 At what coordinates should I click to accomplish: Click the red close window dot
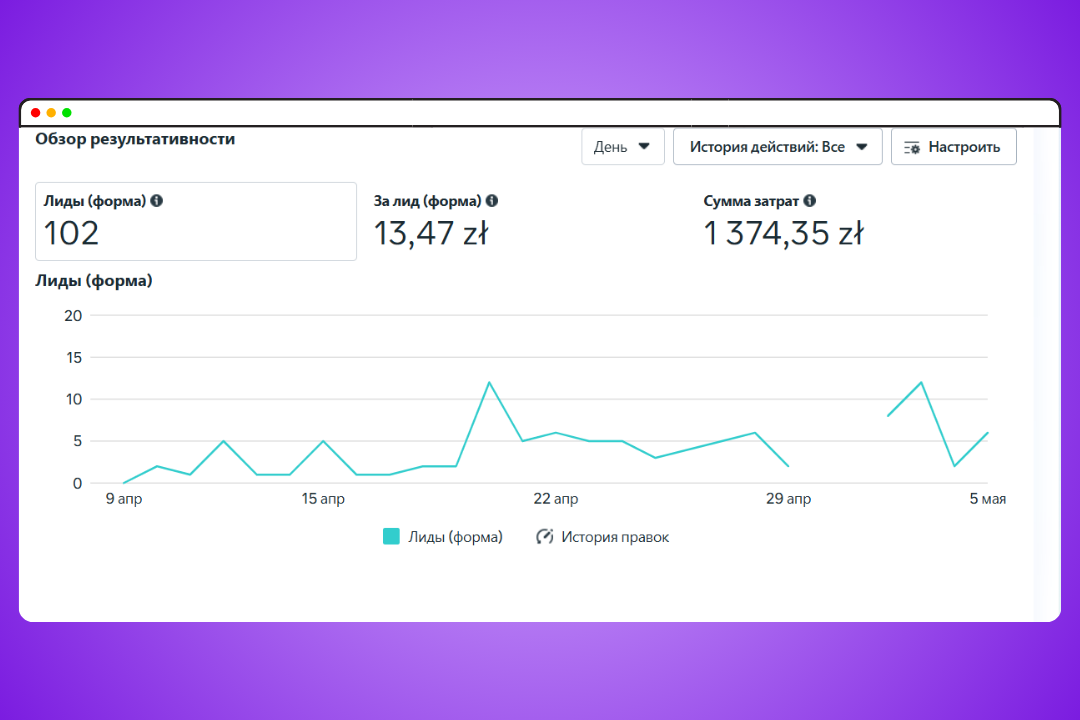[x=36, y=113]
